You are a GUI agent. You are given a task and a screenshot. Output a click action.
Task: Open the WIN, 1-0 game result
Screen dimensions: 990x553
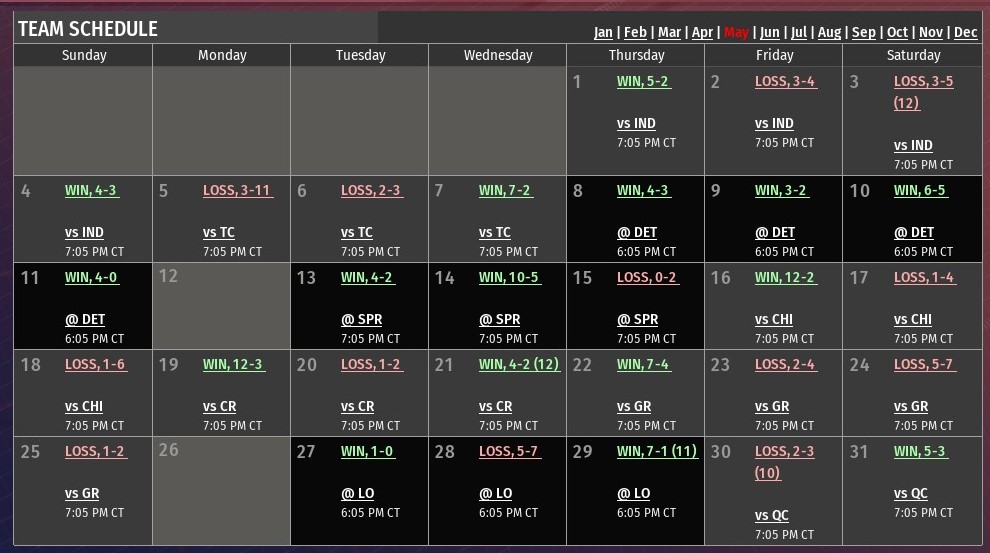(x=367, y=452)
